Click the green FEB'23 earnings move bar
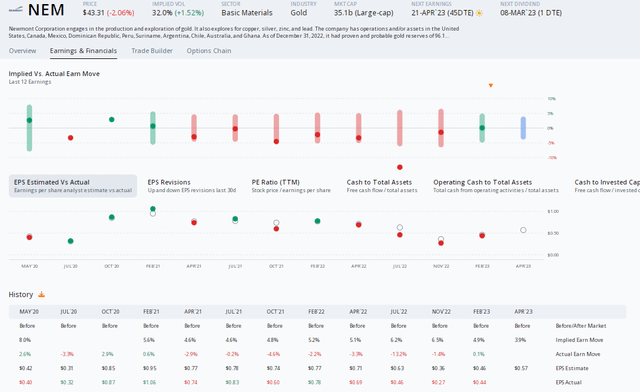 pos(482,128)
